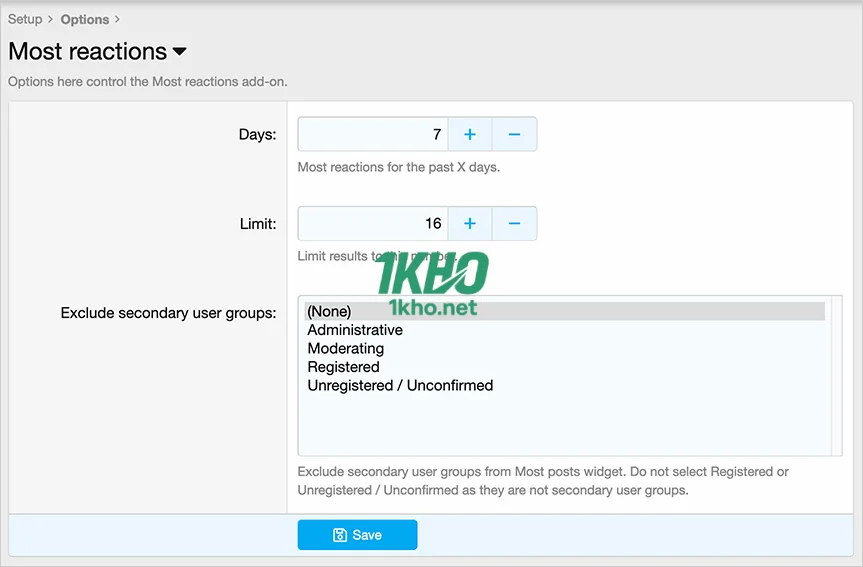Increase the Limit value with plus
Viewport: 863px width, 567px height.
[470, 223]
